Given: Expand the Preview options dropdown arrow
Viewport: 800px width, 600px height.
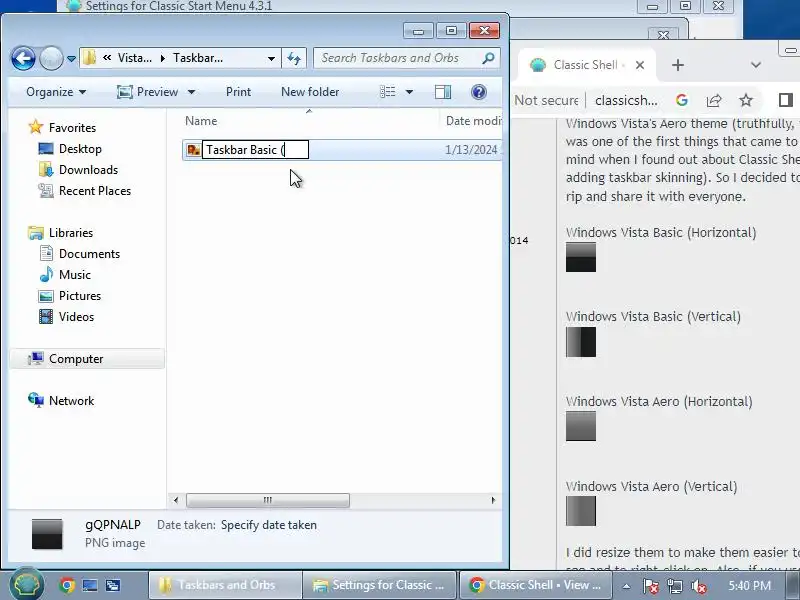Looking at the screenshot, I should tap(191, 92).
